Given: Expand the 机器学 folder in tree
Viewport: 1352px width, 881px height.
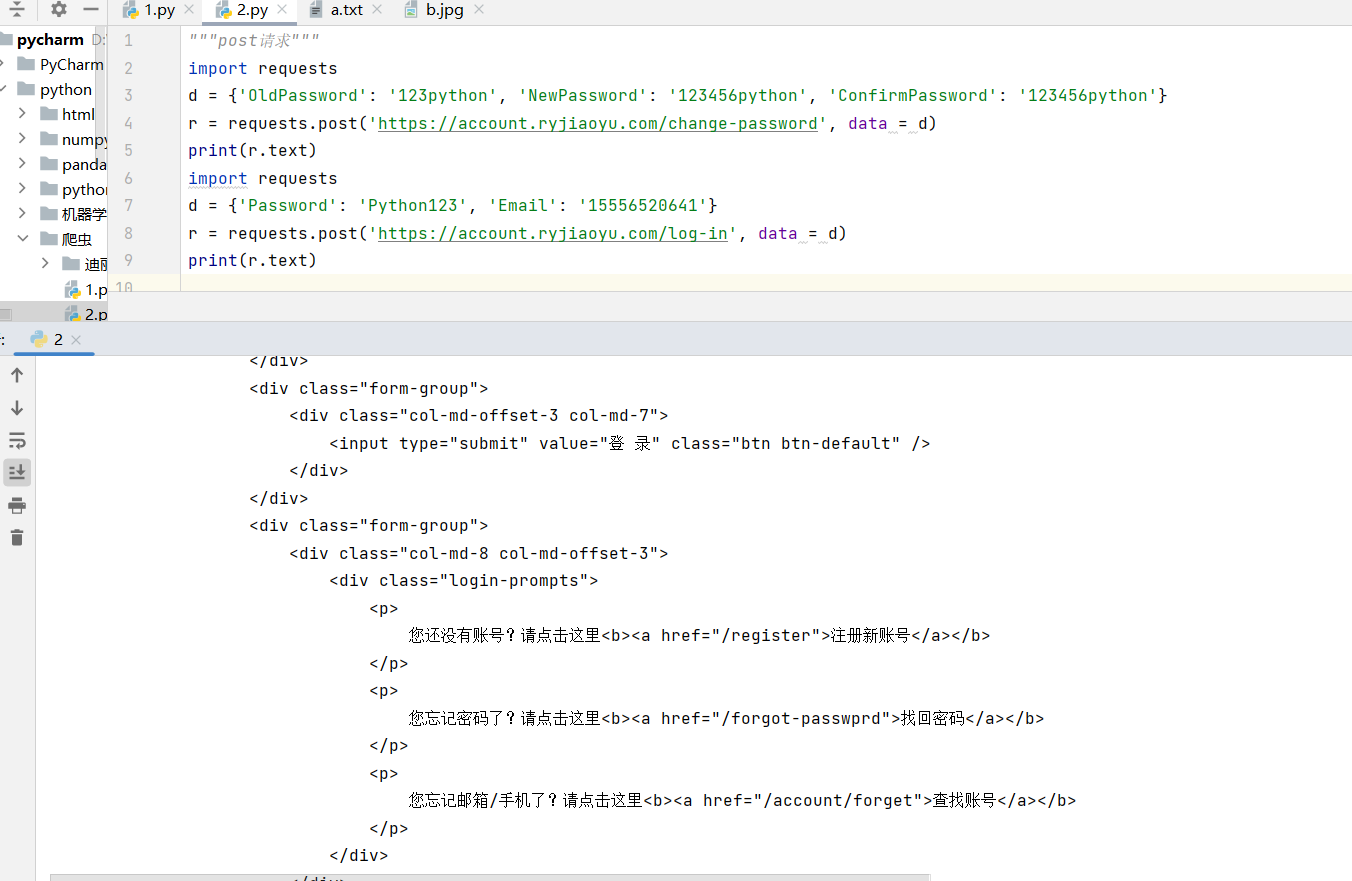Looking at the screenshot, I should (x=22, y=214).
